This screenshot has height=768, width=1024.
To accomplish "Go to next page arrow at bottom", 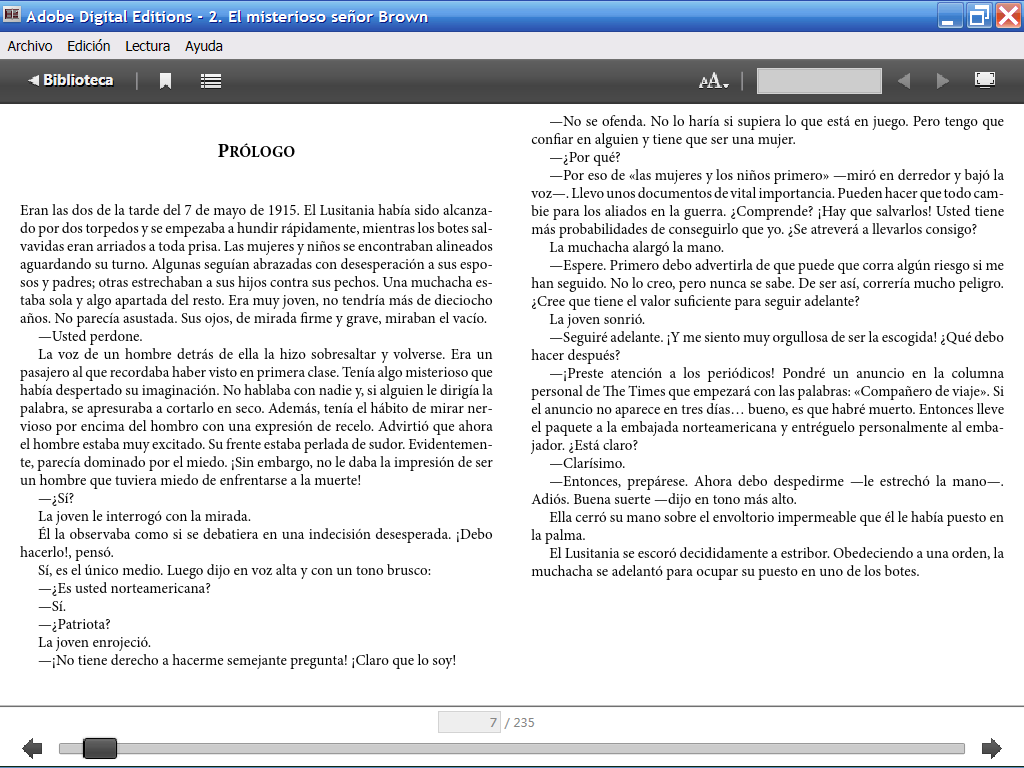I will [991, 748].
